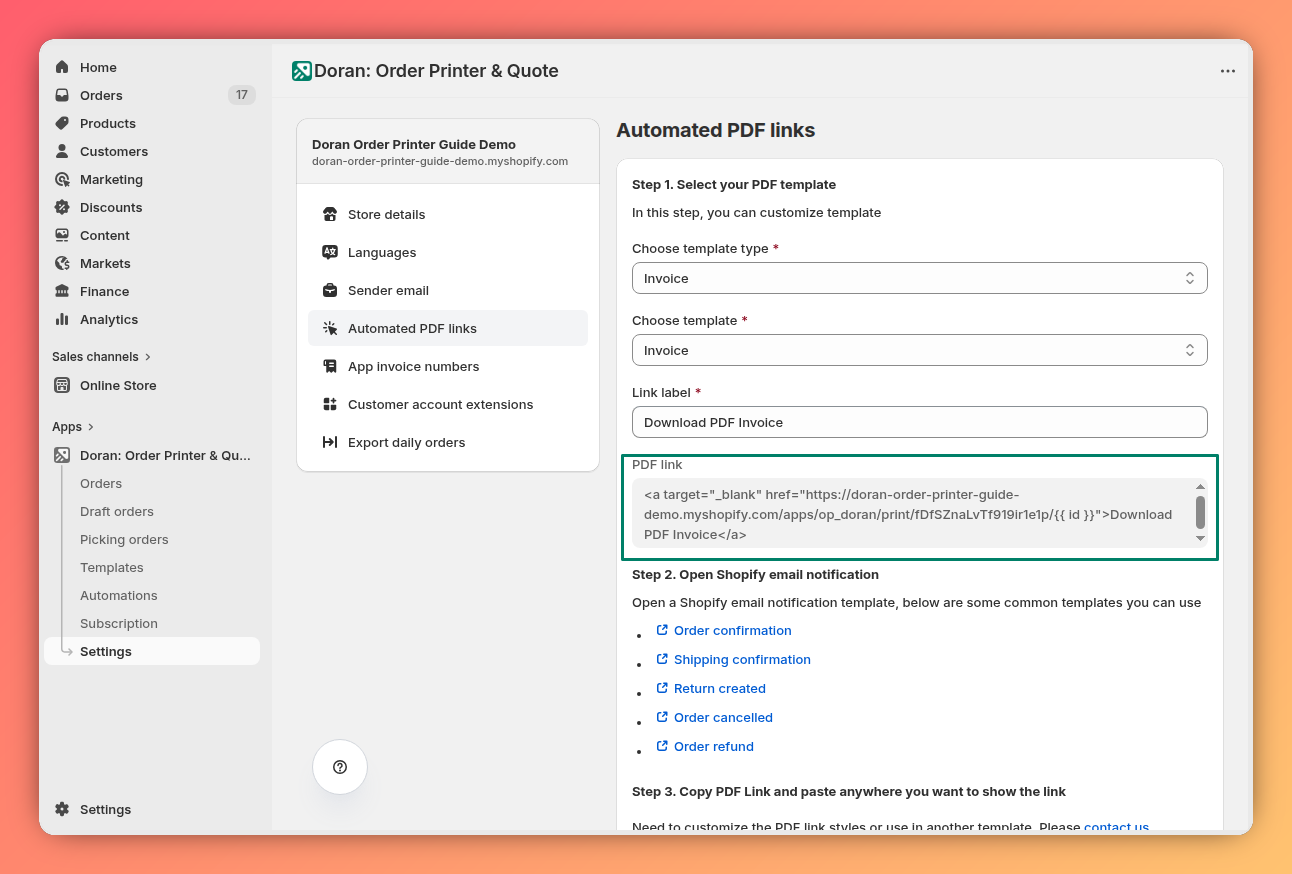Open the Order confirmation template link
The width and height of the screenshot is (1292, 874).
732,630
